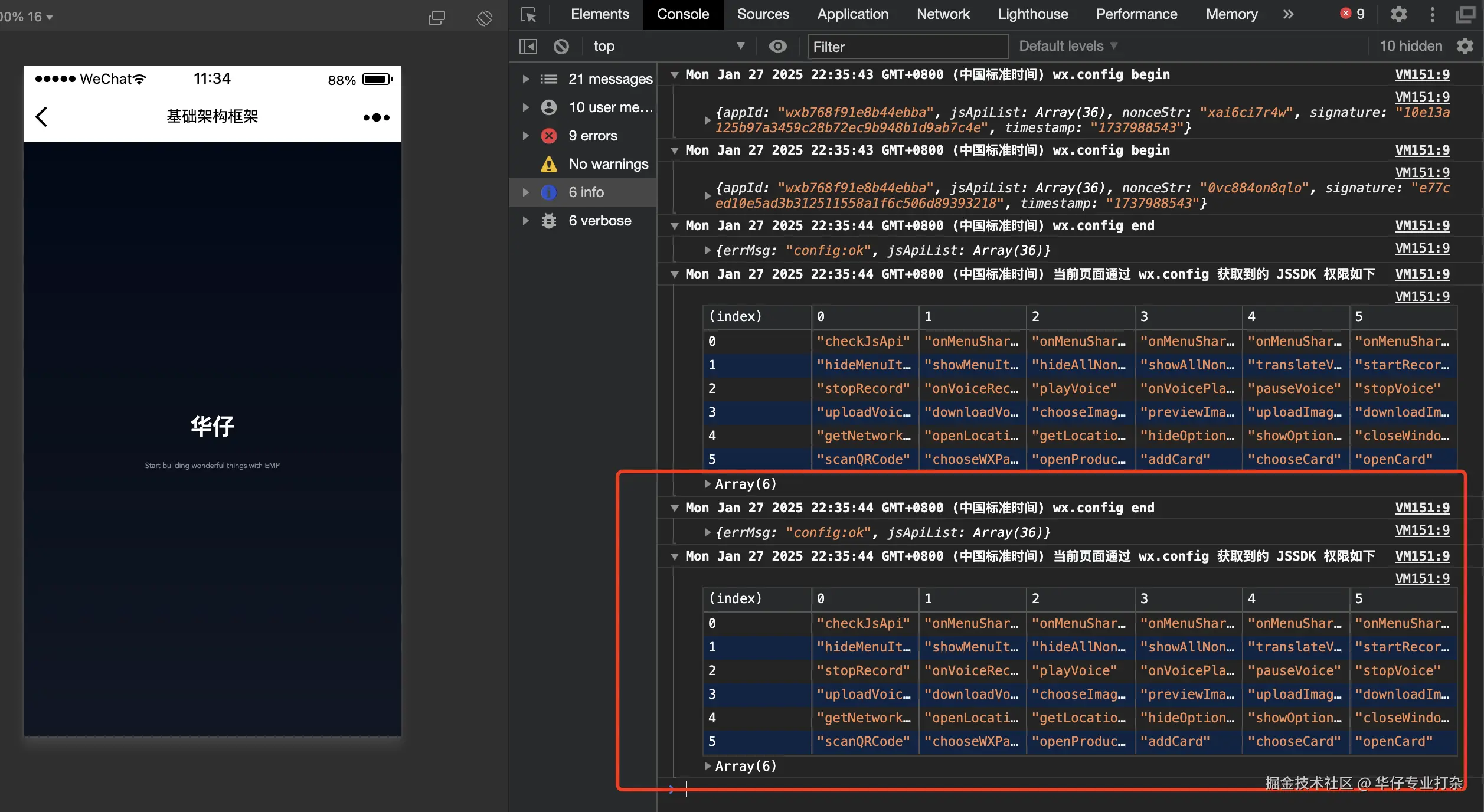
Task: Open the DevTools settings gear
Action: [x=1398, y=14]
